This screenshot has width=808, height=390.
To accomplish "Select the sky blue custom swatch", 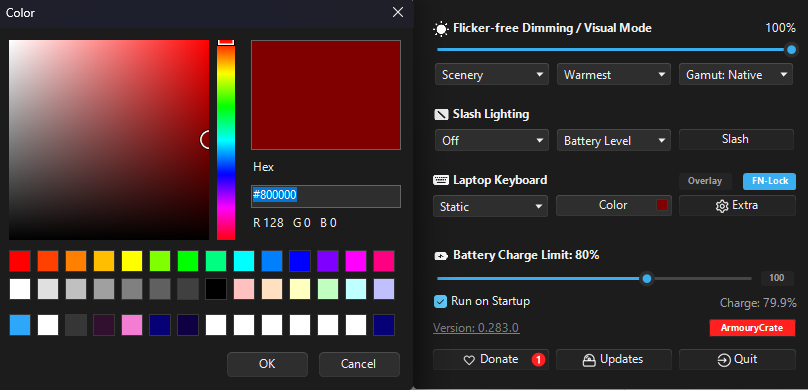I will pyautogui.click(x=20, y=325).
